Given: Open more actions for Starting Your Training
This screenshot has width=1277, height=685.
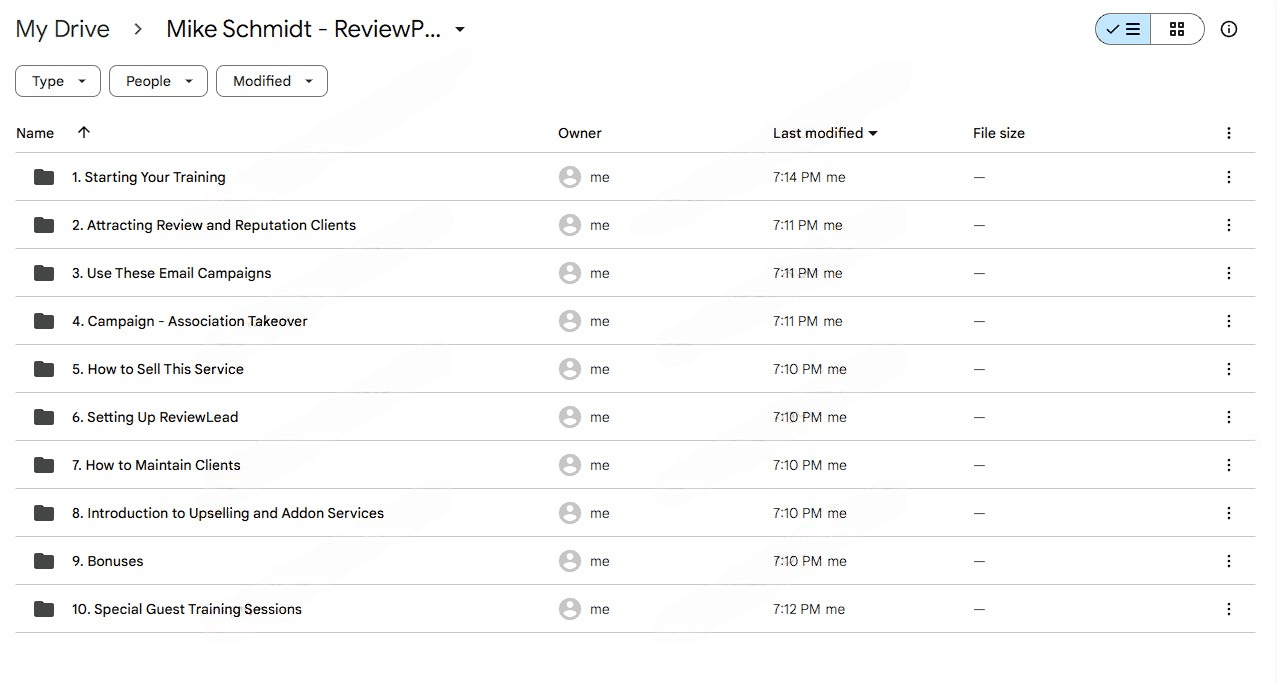Looking at the screenshot, I should pyautogui.click(x=1229, y=177).
